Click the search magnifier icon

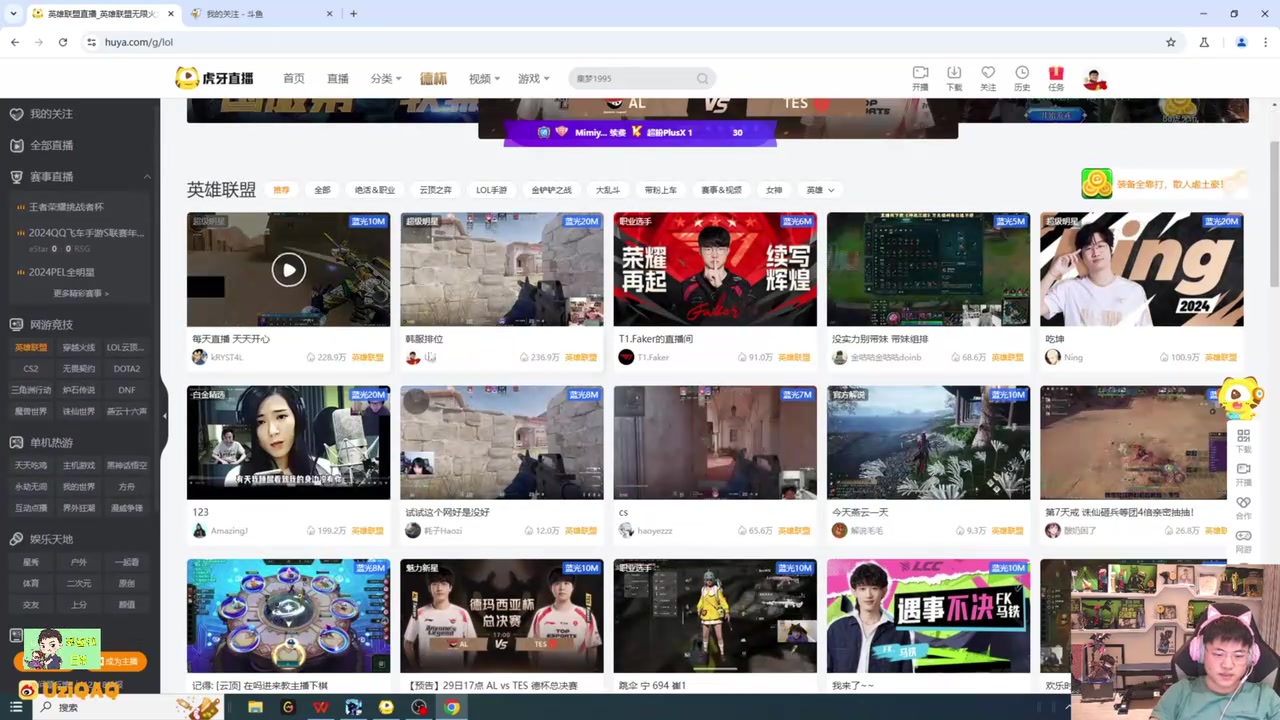pyautogui.click(x=703, y=78)
